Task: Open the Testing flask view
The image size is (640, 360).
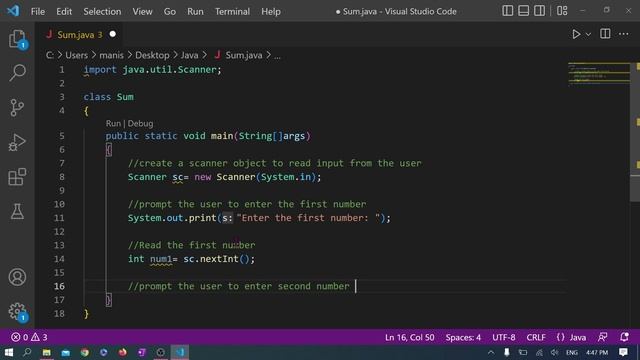Action: tap(17, 211)
